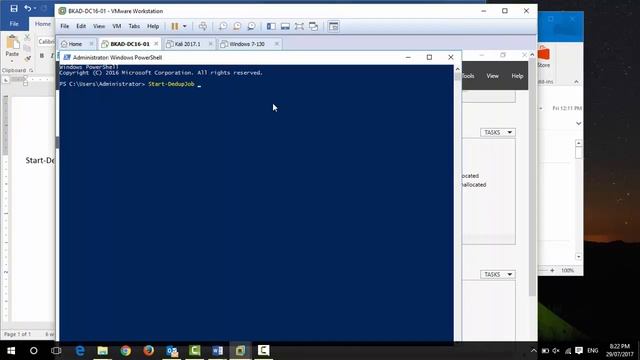
Task: Suspend the VM with the pause icon
Action: tap(175, 27)
